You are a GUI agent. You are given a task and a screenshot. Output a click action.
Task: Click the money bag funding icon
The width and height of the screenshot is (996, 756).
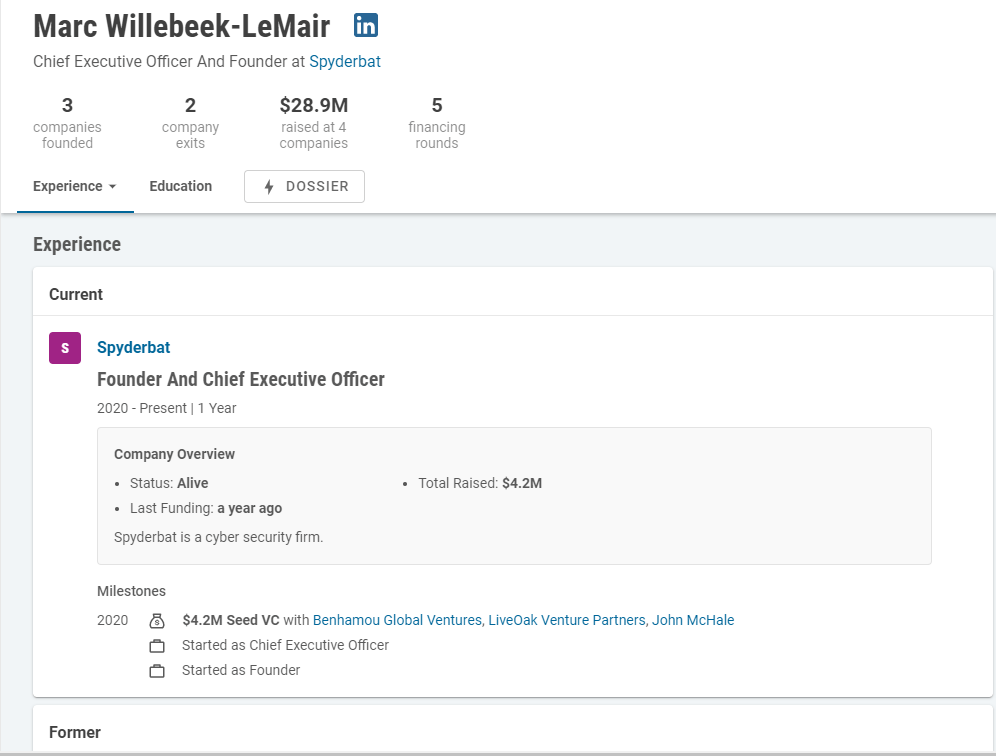pyautogui.click(x=157, y=621)
